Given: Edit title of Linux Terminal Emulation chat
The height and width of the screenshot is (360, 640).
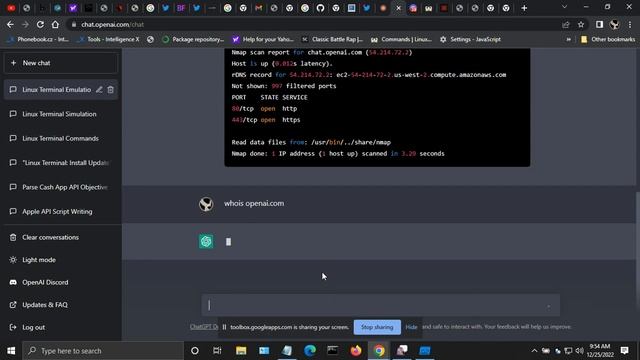Looking at the screenshot, I should [99, 90].
